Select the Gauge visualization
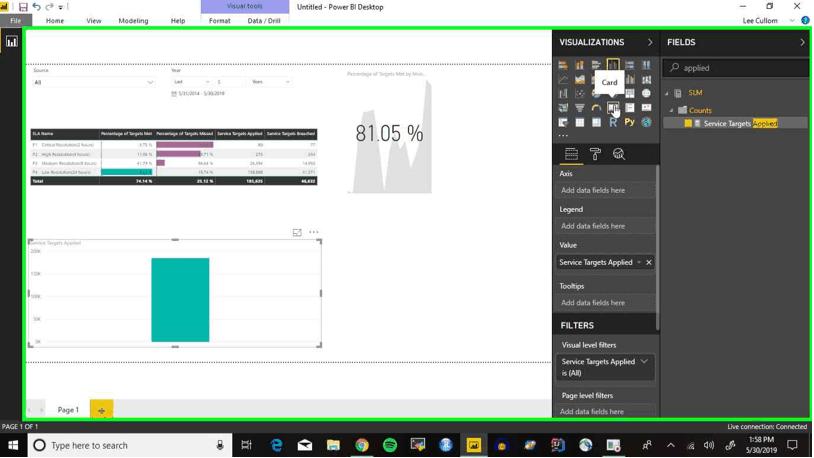This screenshot has height=458, width=814. 596,107
